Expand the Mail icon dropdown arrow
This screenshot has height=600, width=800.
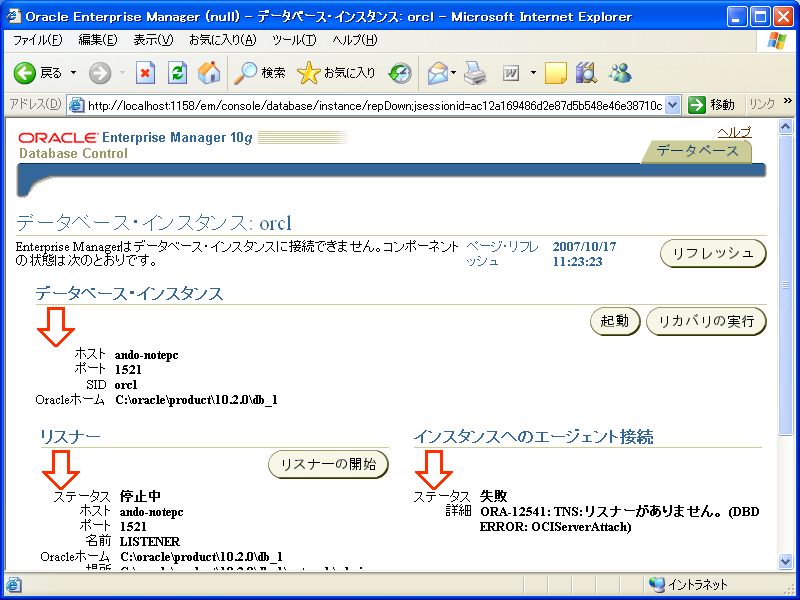click(453, 73)
